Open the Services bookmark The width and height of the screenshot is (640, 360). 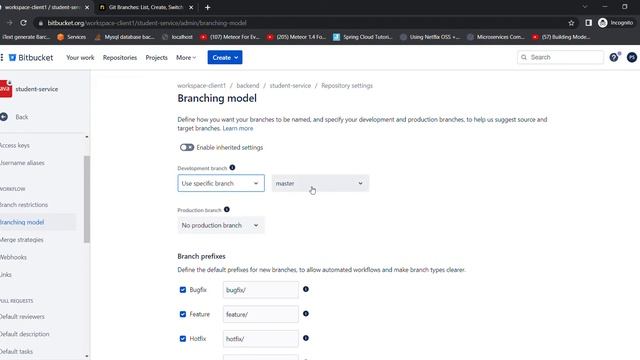tap(72, 37)
